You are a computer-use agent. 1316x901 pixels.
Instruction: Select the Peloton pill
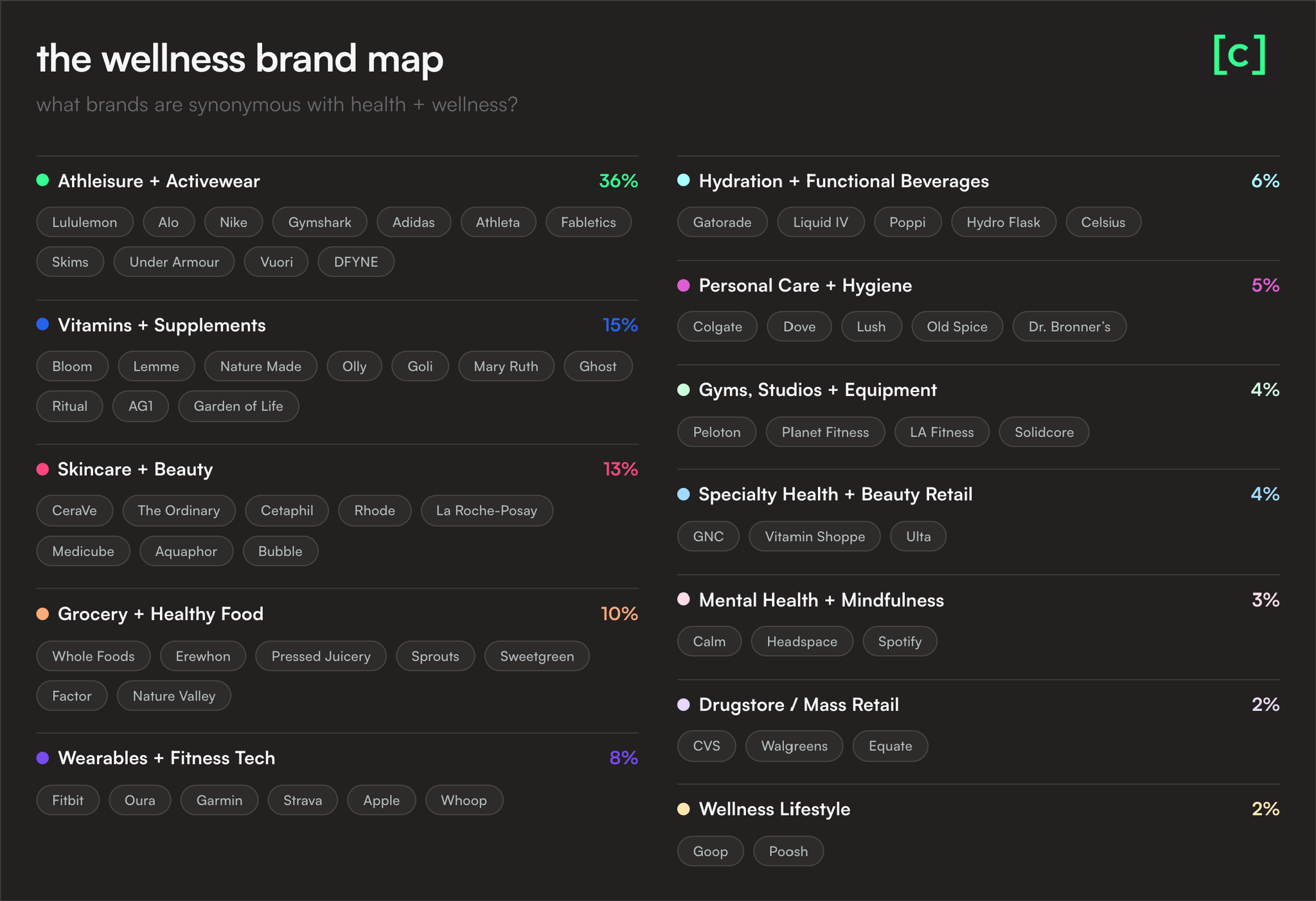coord(717,432)
